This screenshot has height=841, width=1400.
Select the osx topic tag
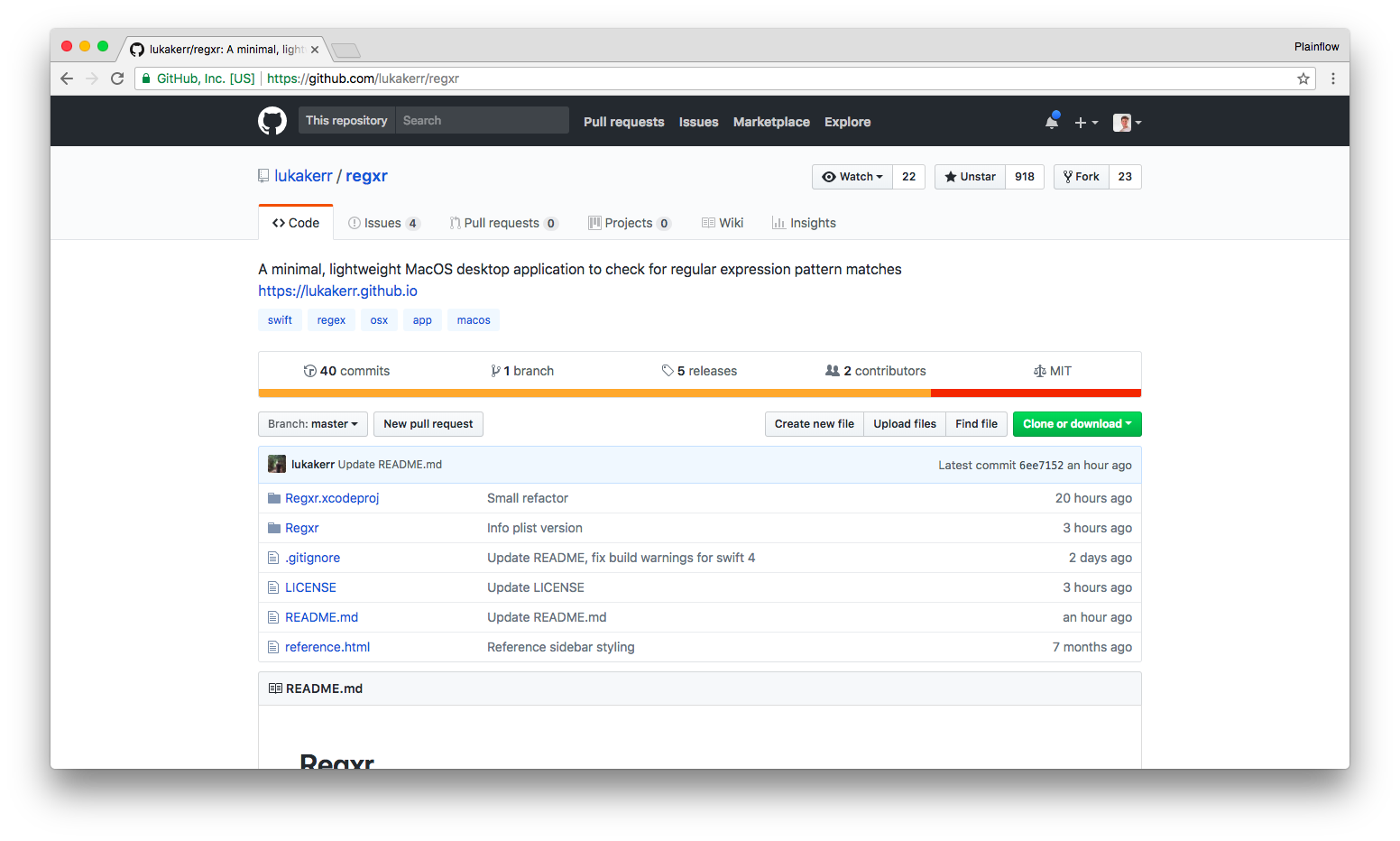pyautogui.click(x=379, y=320)
